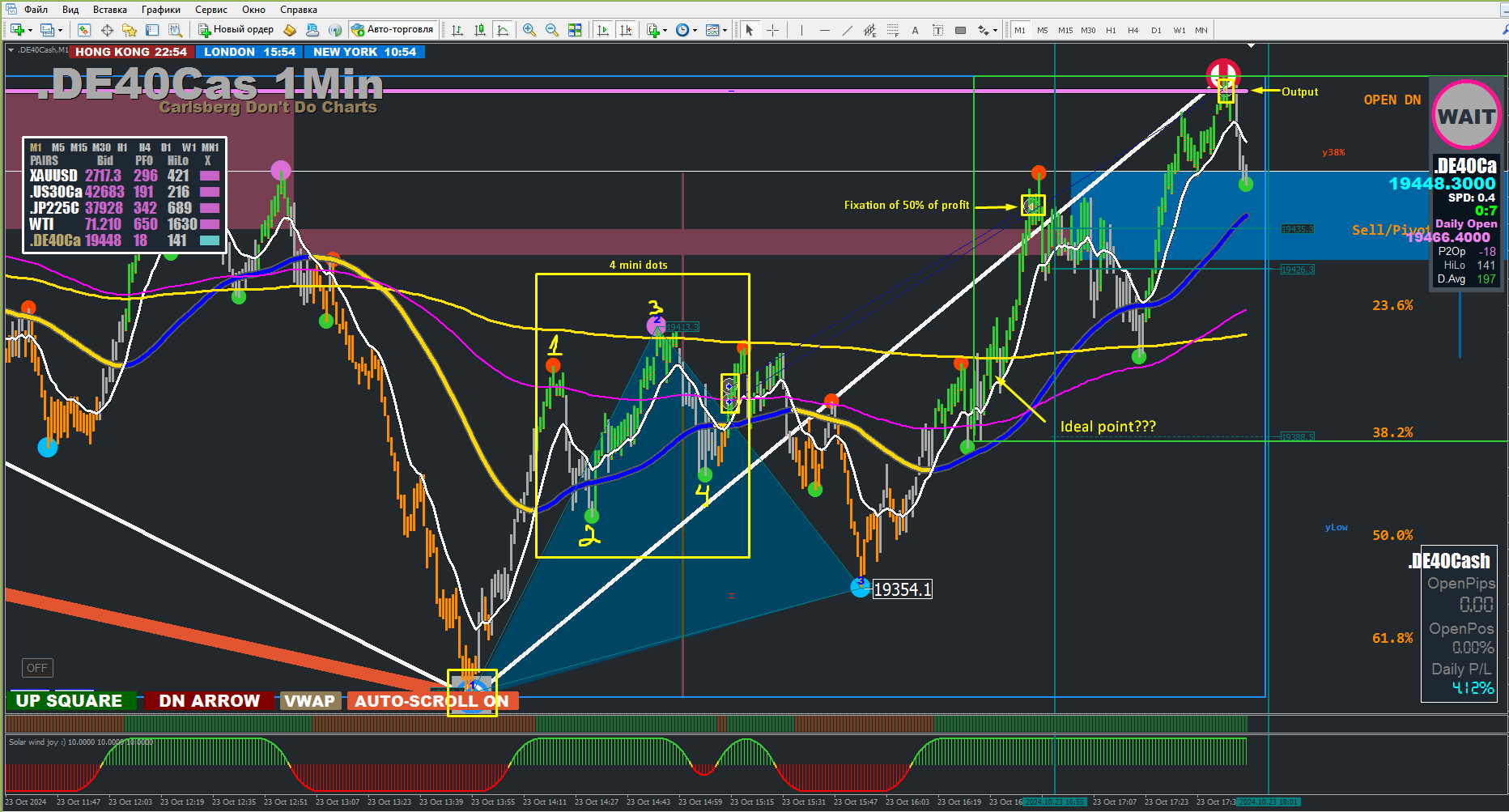Expand the .DE40Cash,M1 chart title triangle

[x=11, y=50]
